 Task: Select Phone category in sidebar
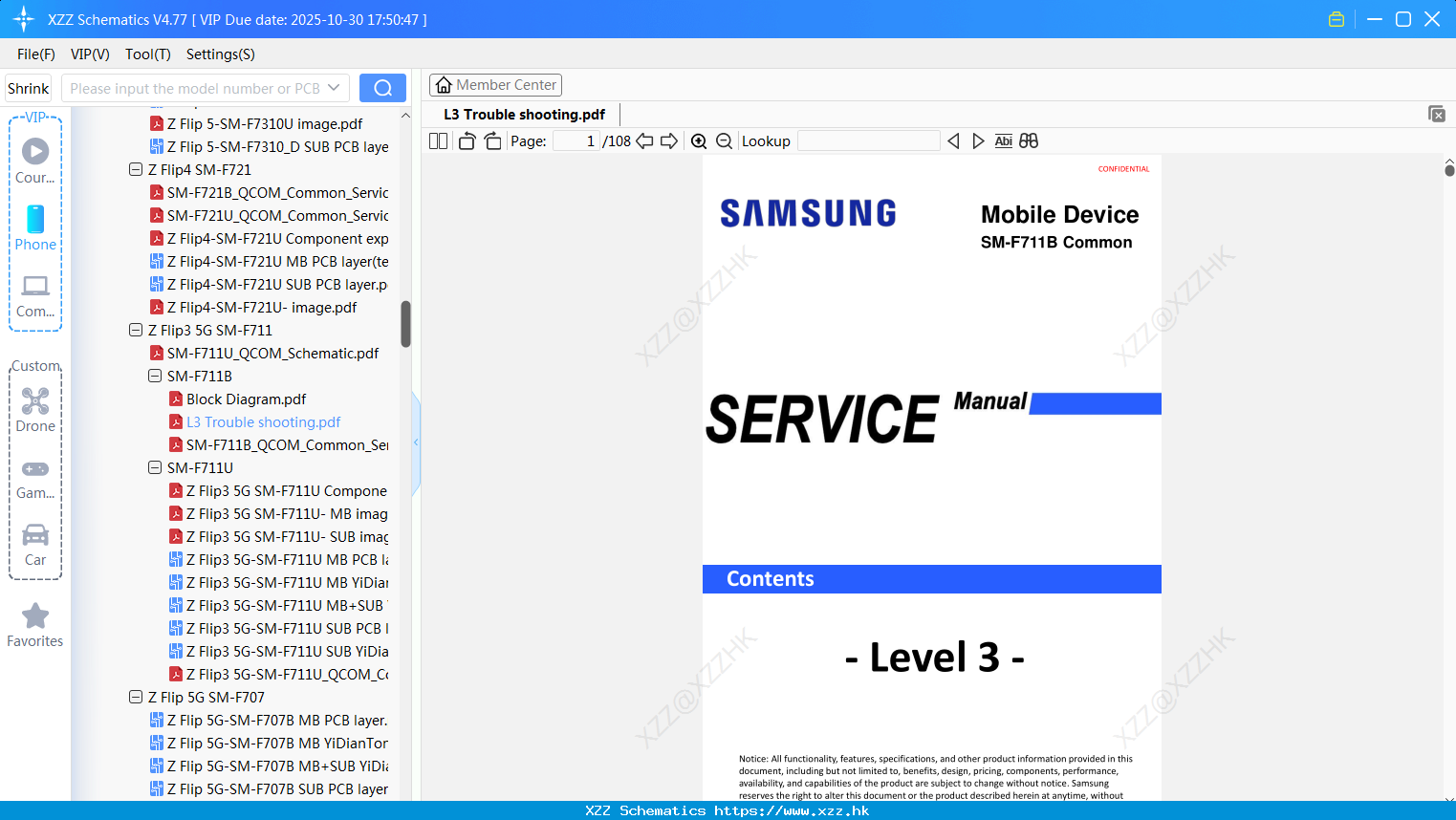pyautogui.click(x=35, y=227)
